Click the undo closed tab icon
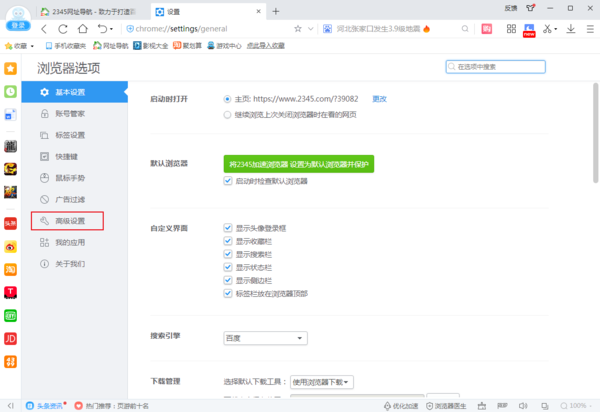600x412 pixels. (x=102, y=29)
